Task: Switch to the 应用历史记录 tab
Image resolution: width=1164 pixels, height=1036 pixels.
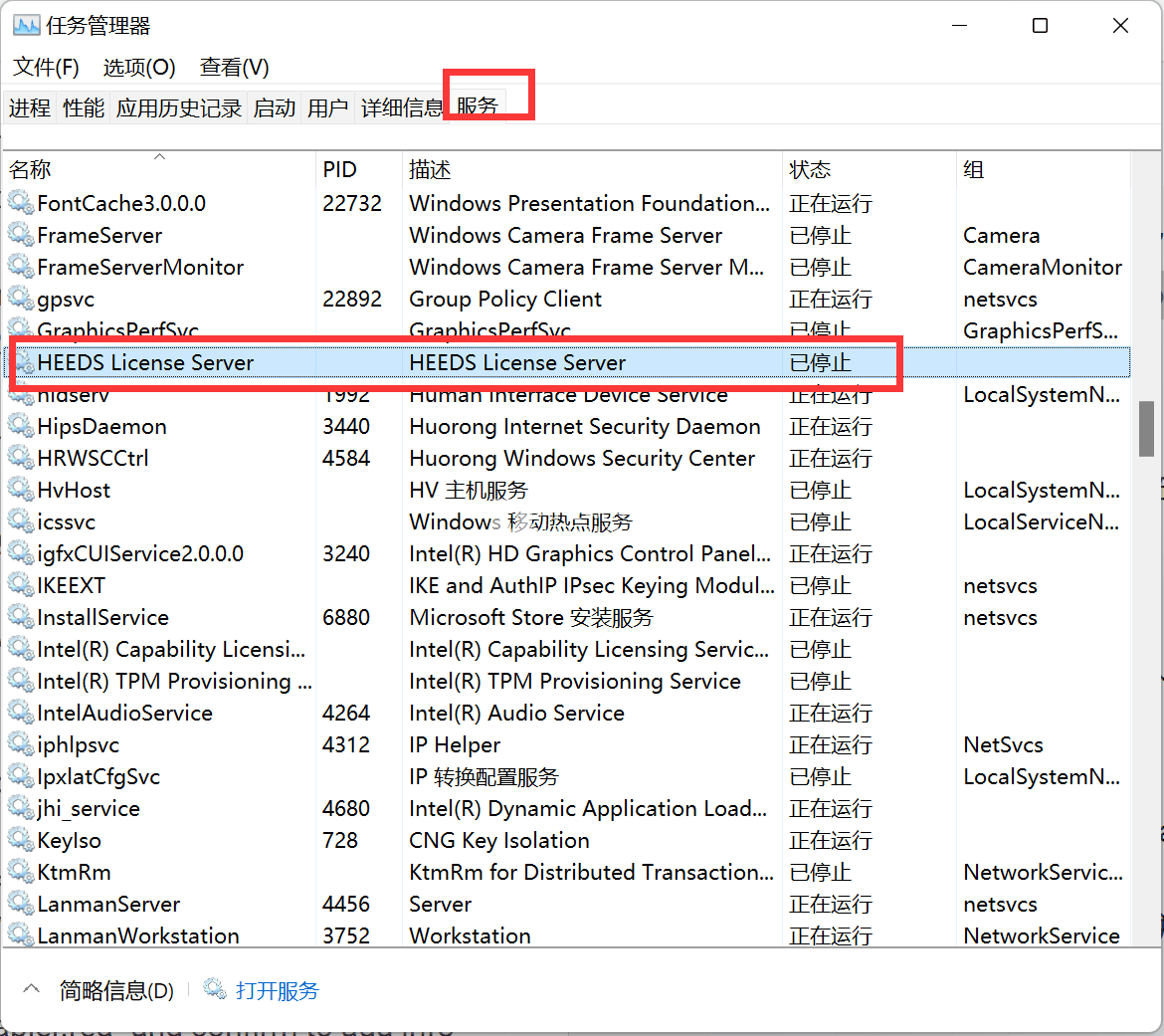Action: point(179,107)
